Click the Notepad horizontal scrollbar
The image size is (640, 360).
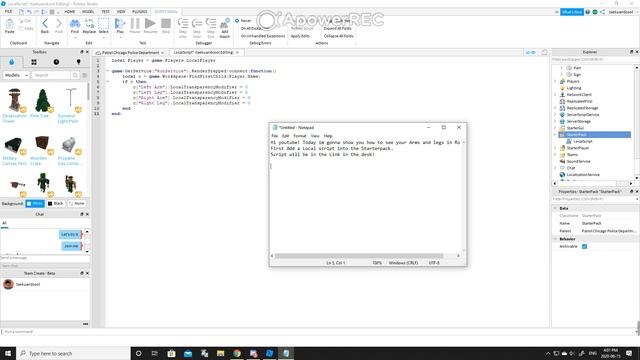pyautogui.click(x=359, y=256)
